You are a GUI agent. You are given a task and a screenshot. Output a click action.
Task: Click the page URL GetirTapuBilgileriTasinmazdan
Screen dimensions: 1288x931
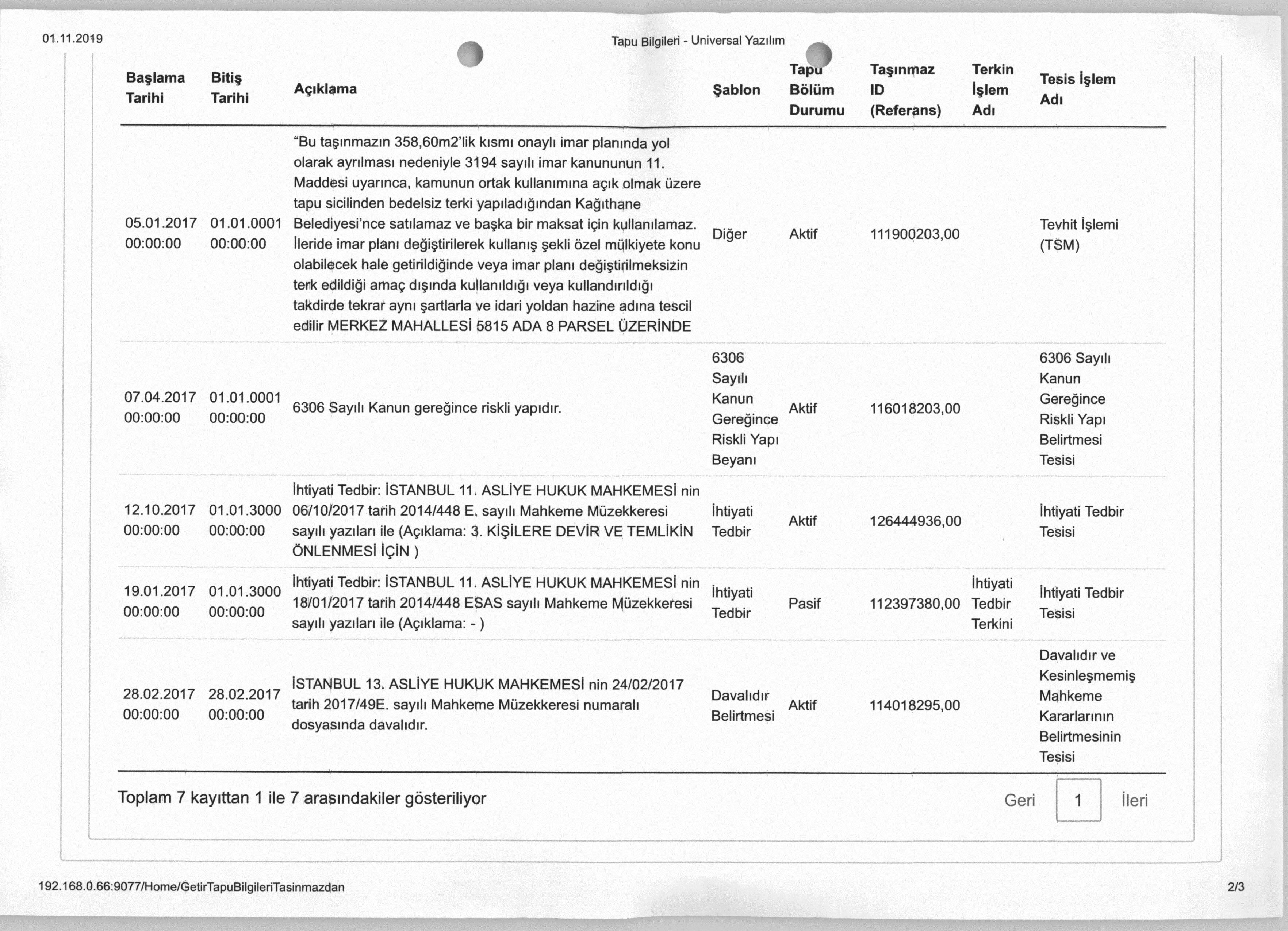[191, 887]
